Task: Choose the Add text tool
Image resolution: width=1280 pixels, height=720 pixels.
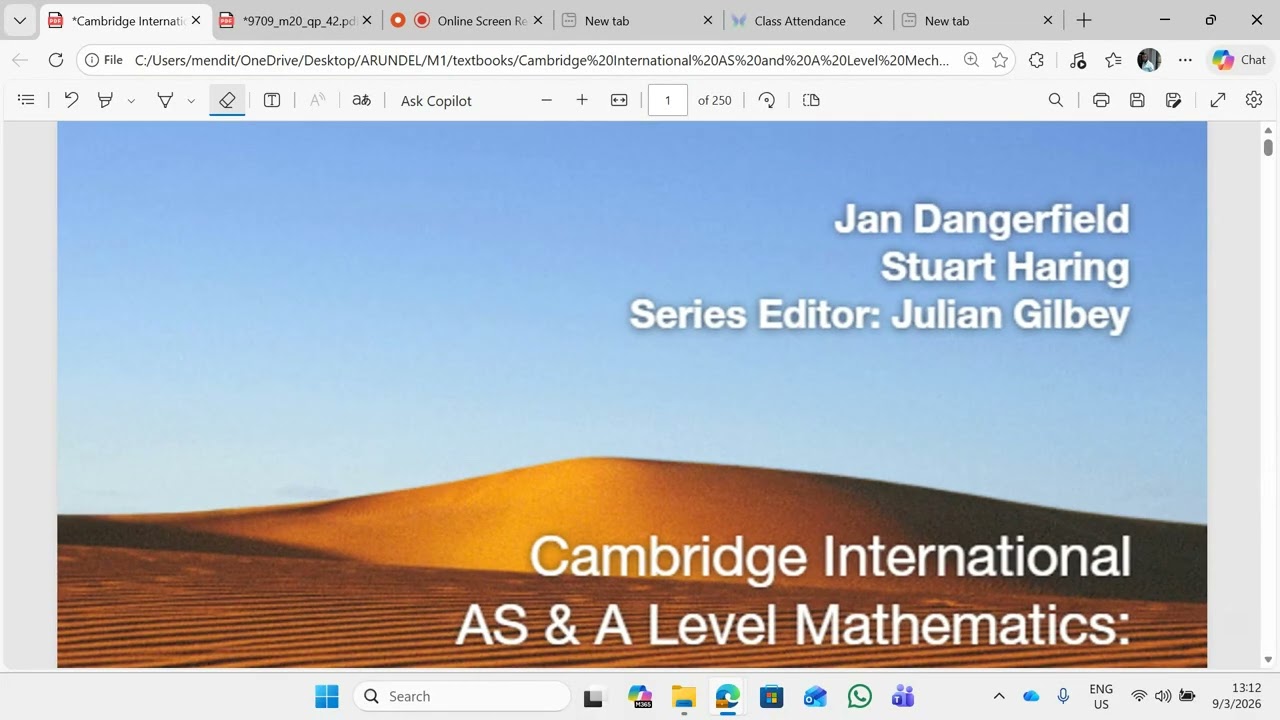Action: (x=271, y=100)
